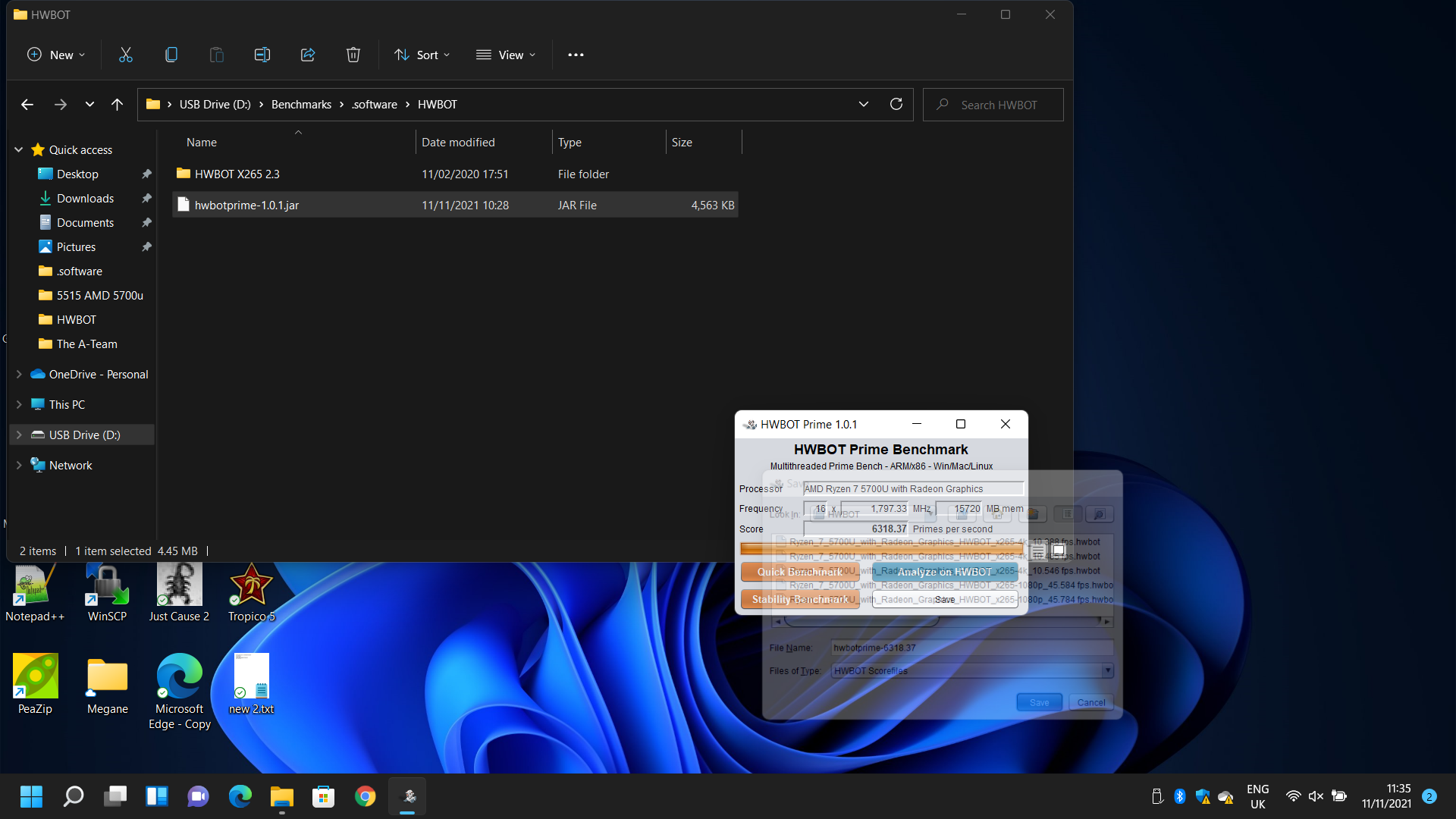This screenshot has height=819, width=1456.
Task: Select the PeaZip desktop shortcut
Action: (35, 683)
